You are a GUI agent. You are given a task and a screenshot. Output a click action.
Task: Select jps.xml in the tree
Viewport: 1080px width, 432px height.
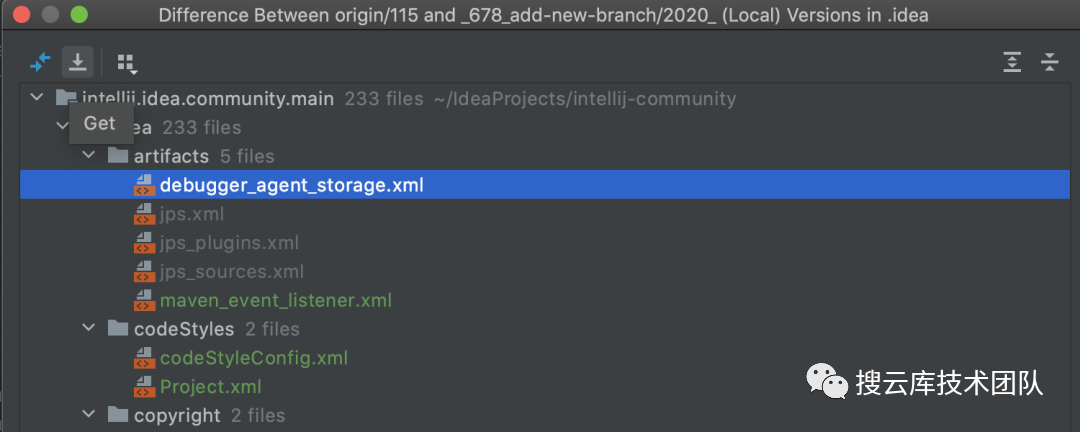[191, 214]
